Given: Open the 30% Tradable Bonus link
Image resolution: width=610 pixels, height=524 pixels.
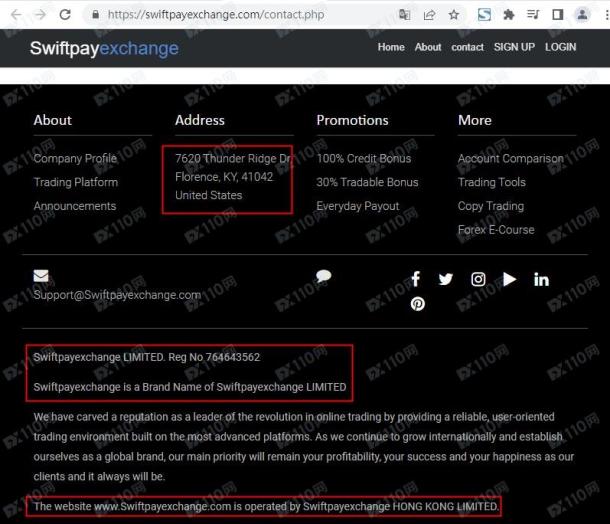Looking at the screenshot, I should point(367,182).
